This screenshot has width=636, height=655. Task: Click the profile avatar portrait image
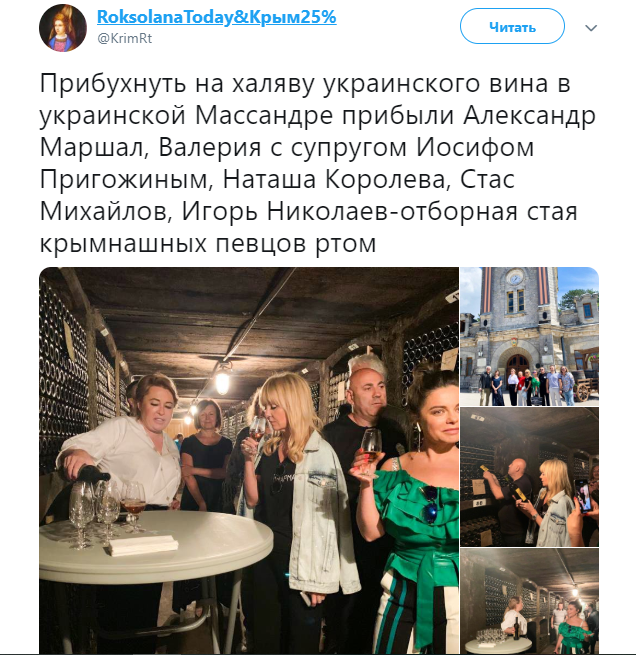[63, 28]
